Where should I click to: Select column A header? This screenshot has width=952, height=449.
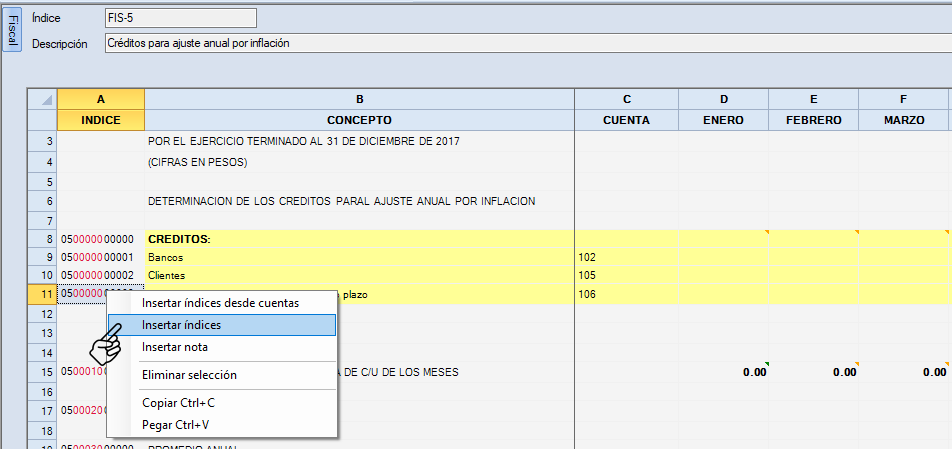click(101, 99)
